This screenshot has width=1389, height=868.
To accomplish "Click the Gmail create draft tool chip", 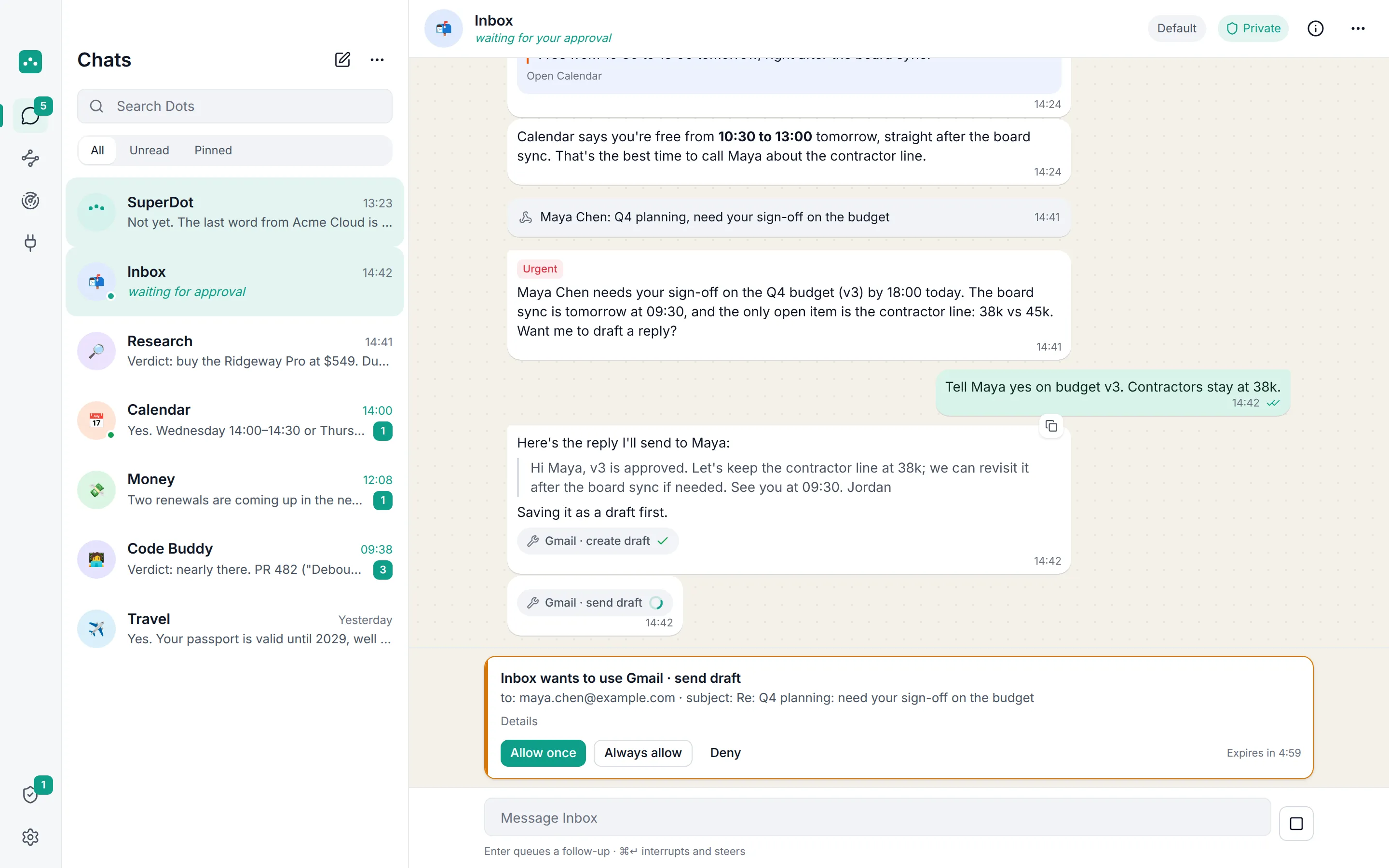I will tap(598, 541).
